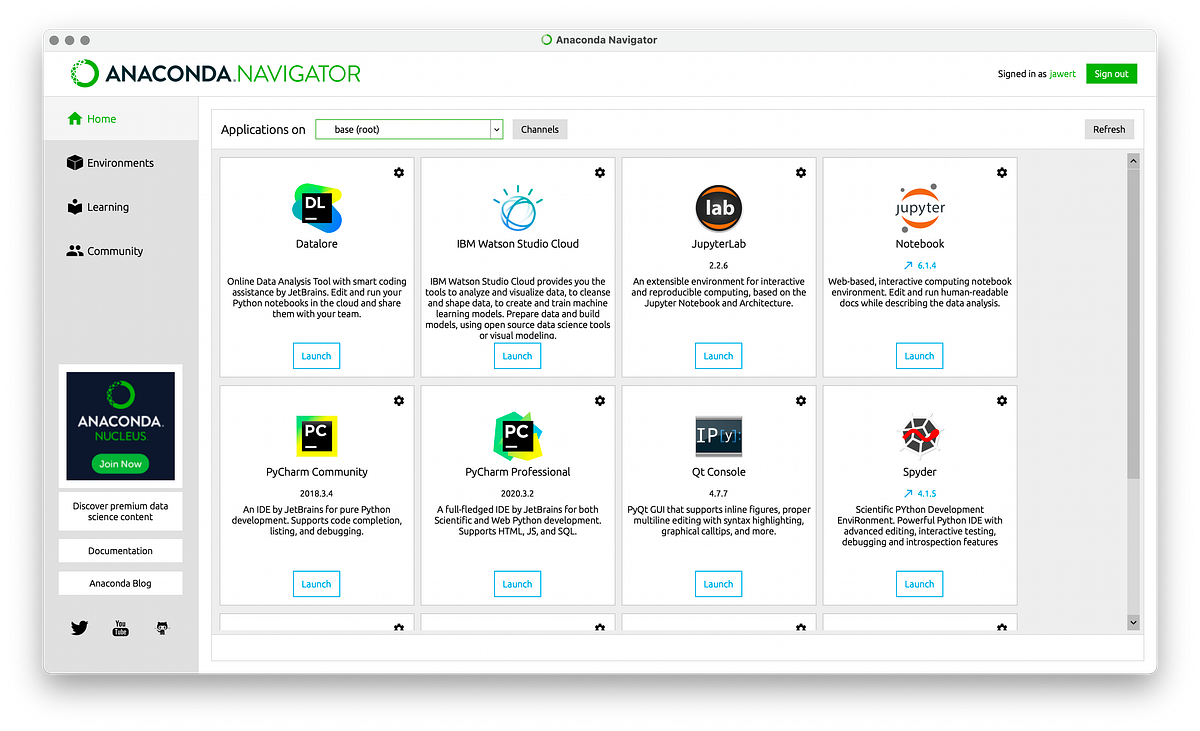Click the jawert account link

[x=1062, y=73]
